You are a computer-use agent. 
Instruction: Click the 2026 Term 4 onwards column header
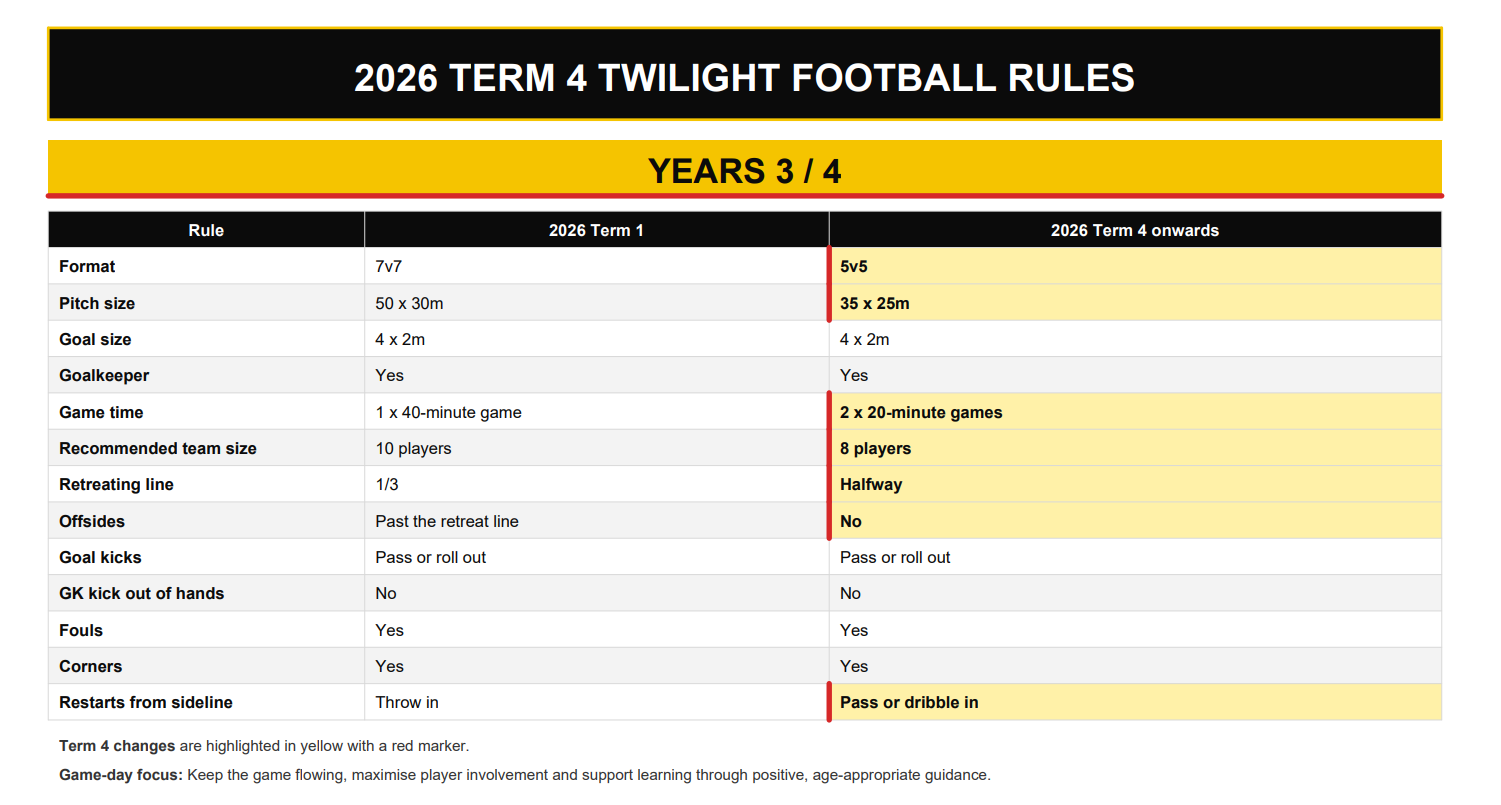pyautogui.click(x=1135, y=230)
